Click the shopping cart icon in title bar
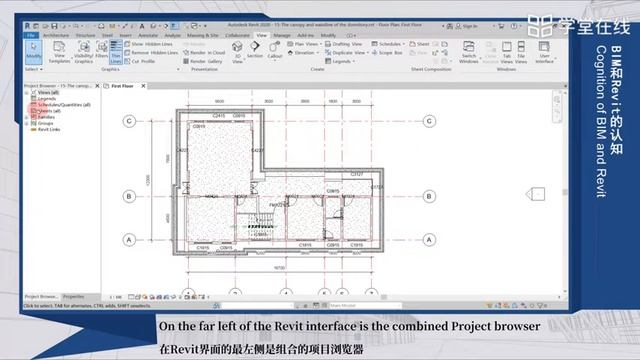Viewport: 640px width, 360px height. point(502,26)
